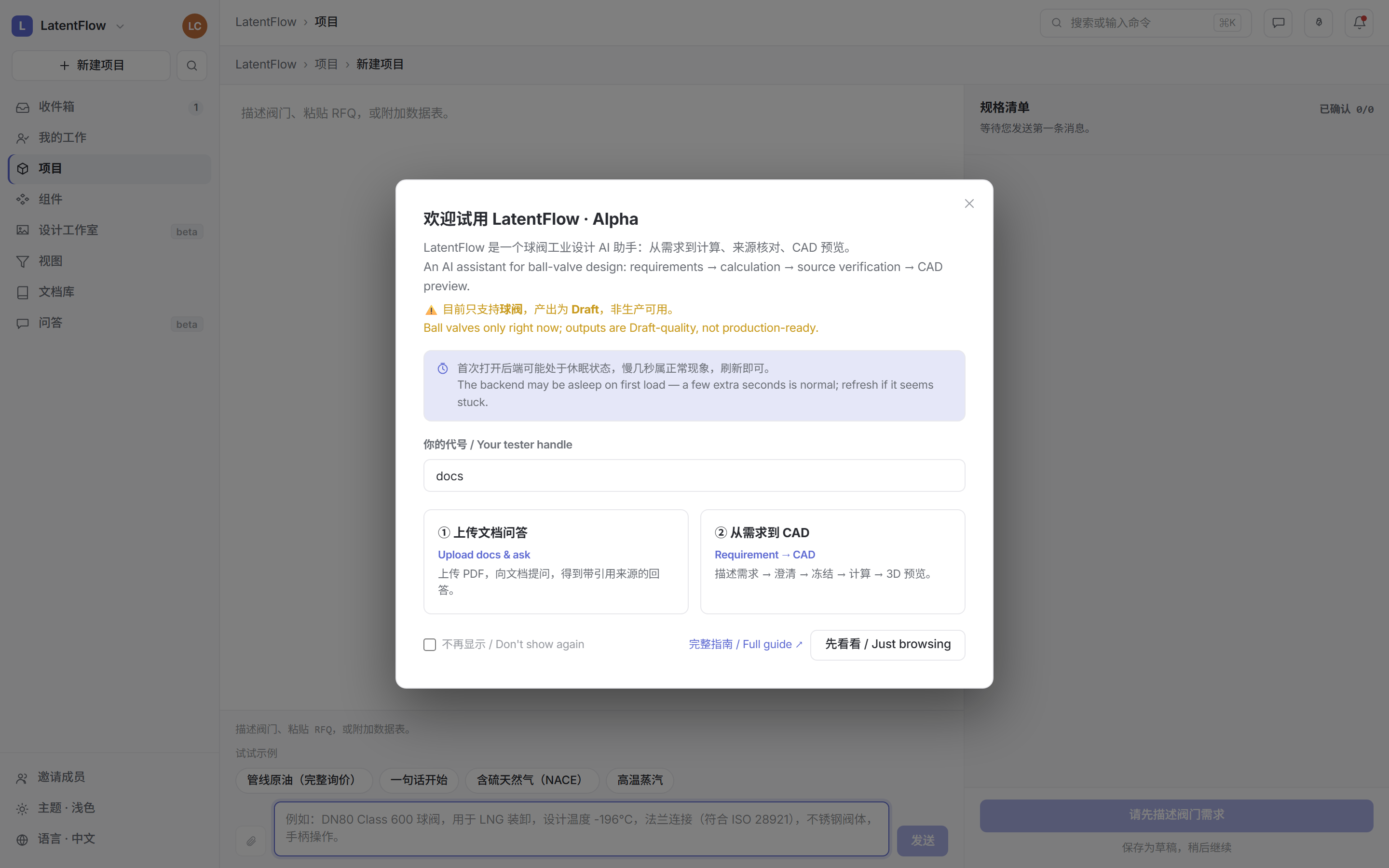
Task: Click the globe language icon
Action: [x=22, y=840]
